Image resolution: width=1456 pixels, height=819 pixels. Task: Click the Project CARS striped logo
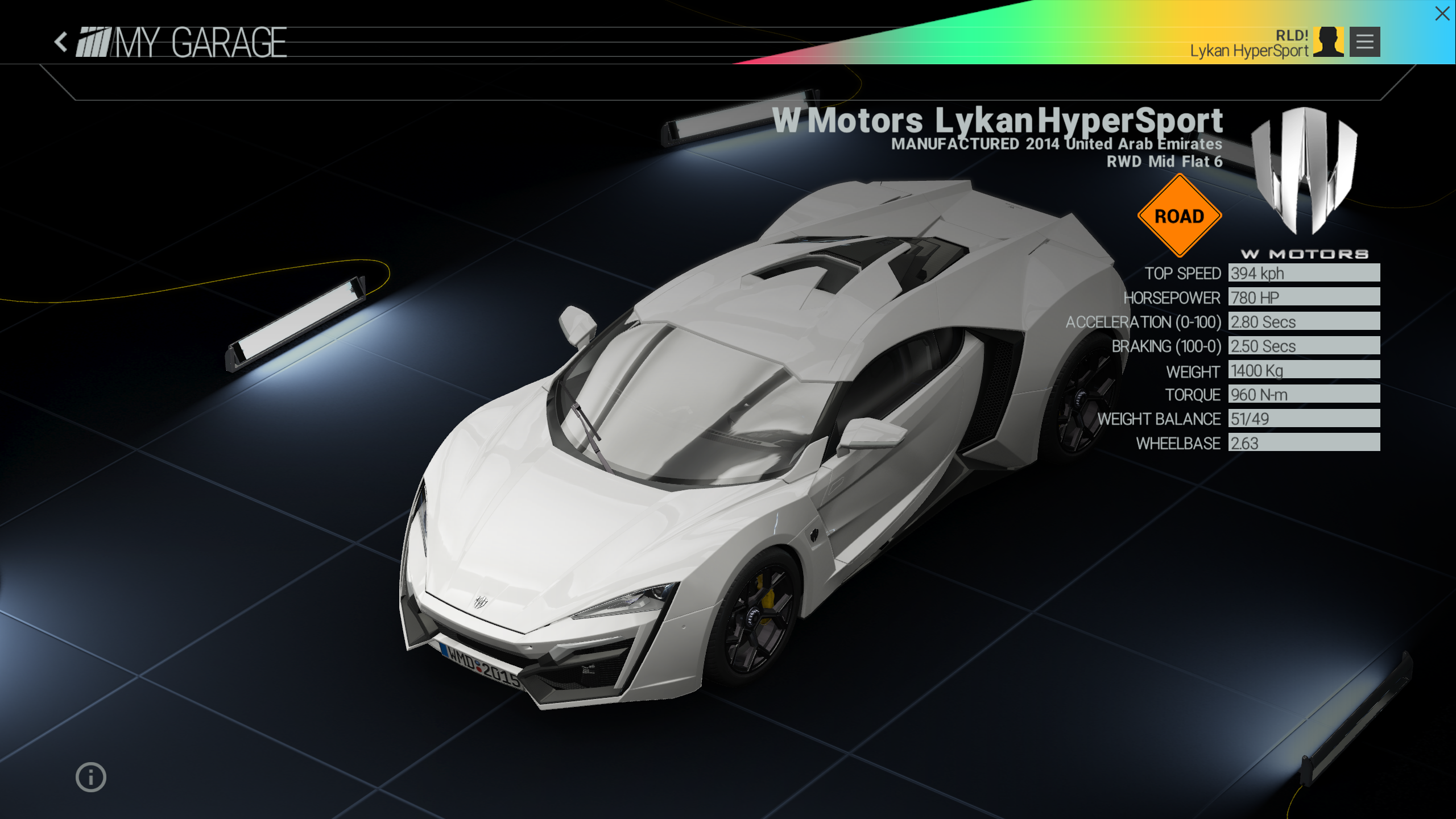click(94, 42)
